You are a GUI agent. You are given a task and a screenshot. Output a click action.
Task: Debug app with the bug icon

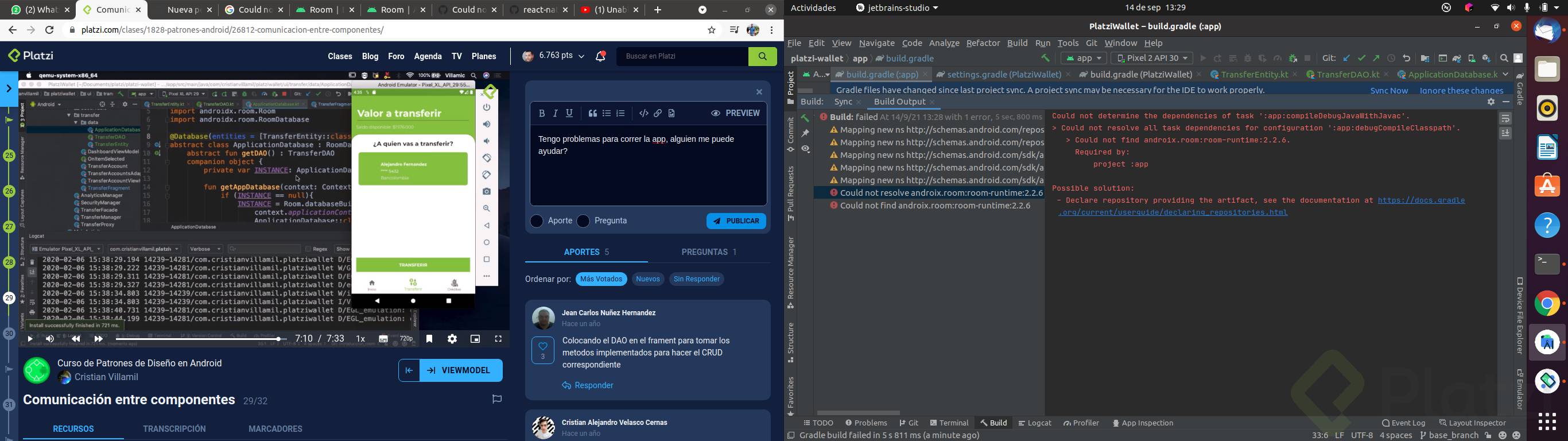[1248, 59]
